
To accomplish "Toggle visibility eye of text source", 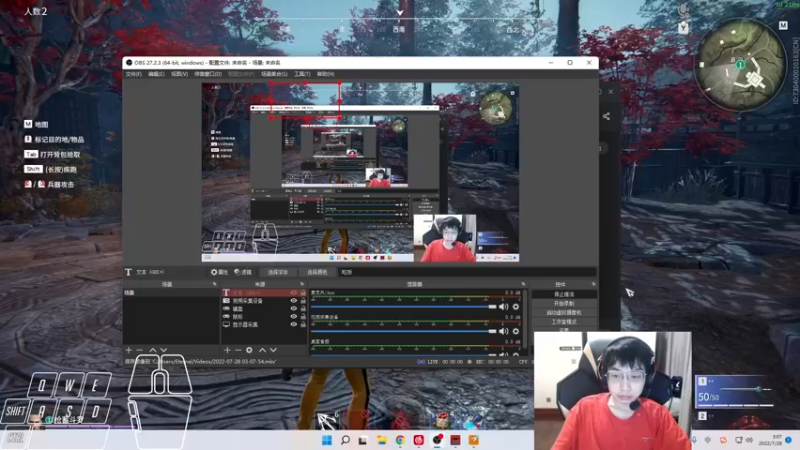I will [293, 293].
